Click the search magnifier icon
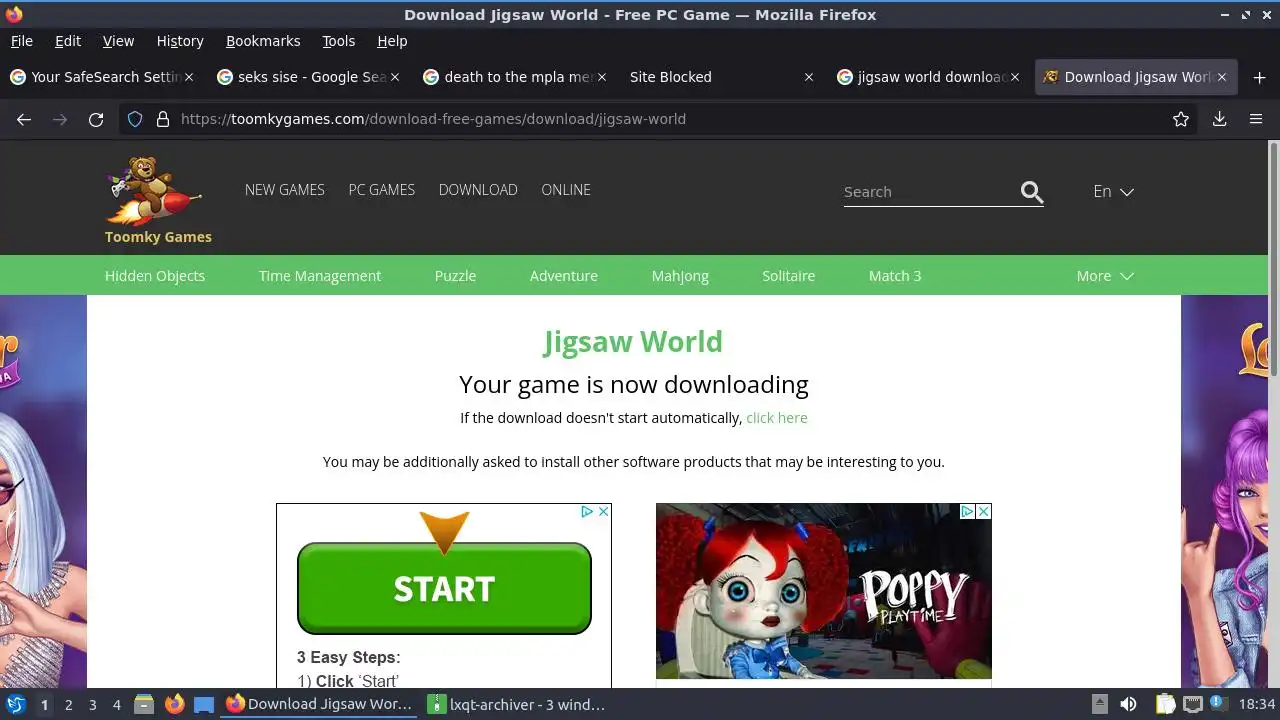1280x720 pixels. coord(1032,192)
